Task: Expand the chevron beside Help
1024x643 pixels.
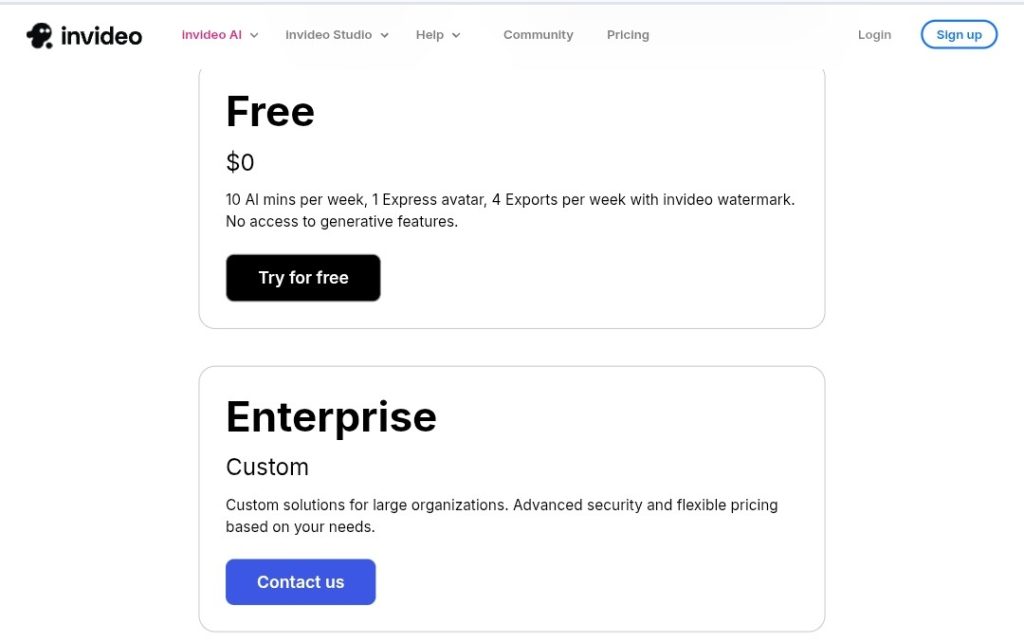Action: (x=456, y=35)
